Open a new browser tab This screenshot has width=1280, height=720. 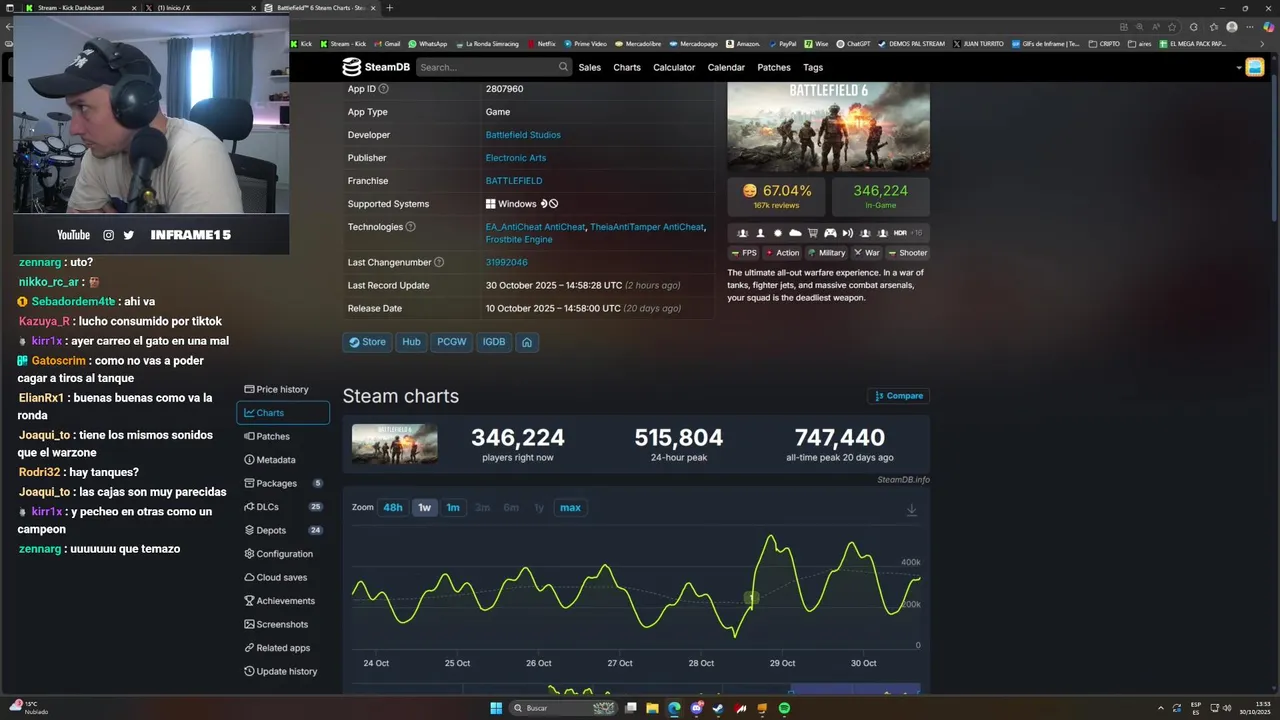tap(390, 7)
